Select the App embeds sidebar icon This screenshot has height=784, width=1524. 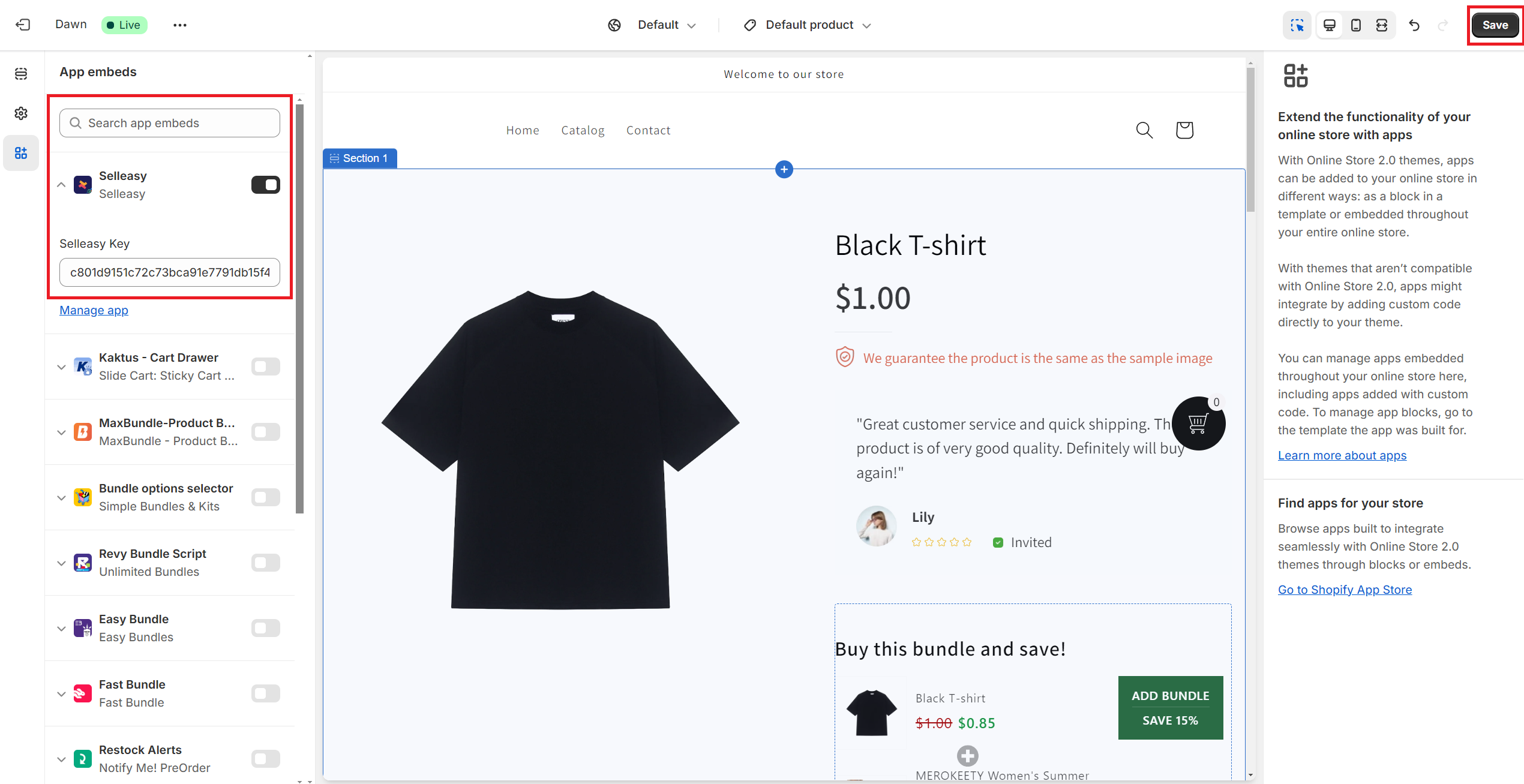pos(21,153)
